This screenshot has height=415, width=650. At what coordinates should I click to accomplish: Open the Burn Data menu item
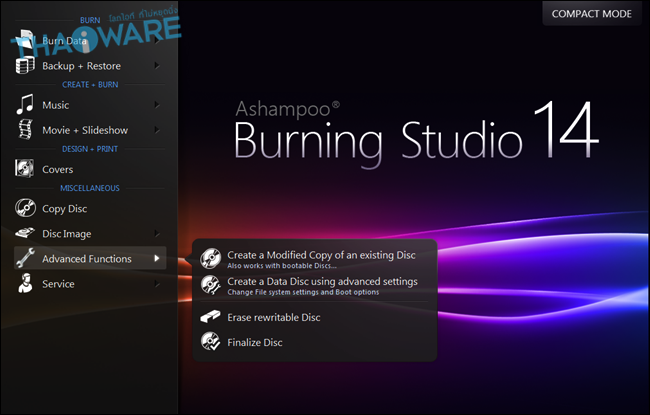pyautogui.click(x=90, y=41)
